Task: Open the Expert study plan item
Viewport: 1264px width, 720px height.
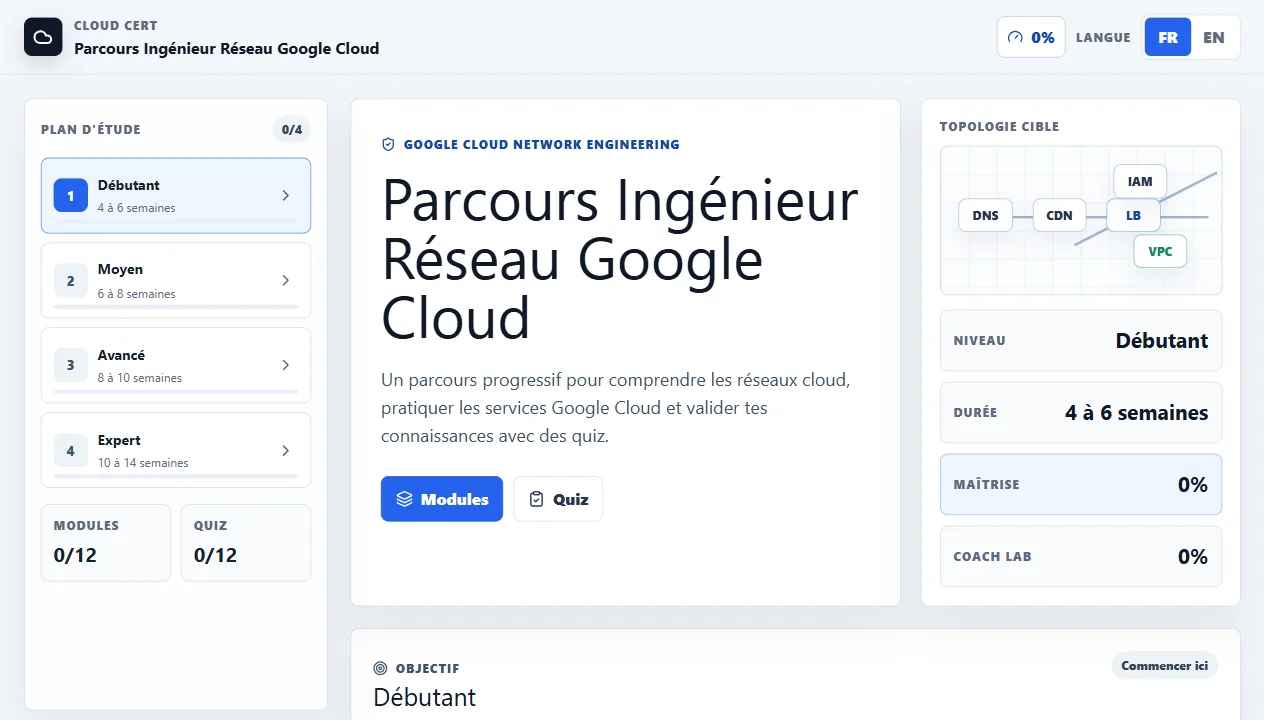Action: 176,450
